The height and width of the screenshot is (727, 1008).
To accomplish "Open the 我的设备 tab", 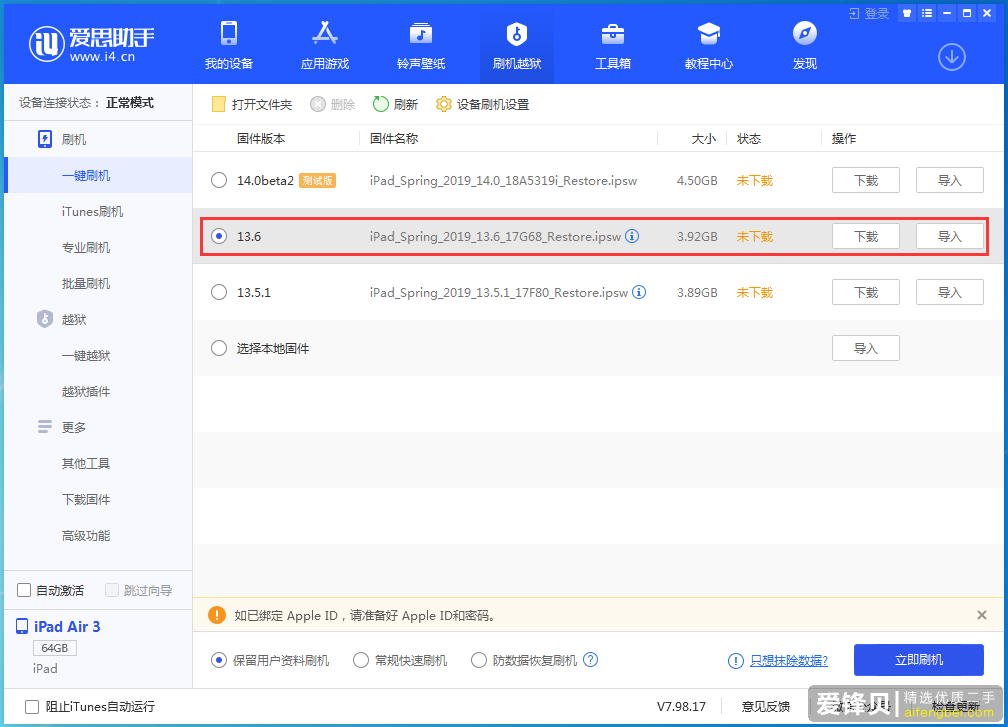I will [229, 45].
